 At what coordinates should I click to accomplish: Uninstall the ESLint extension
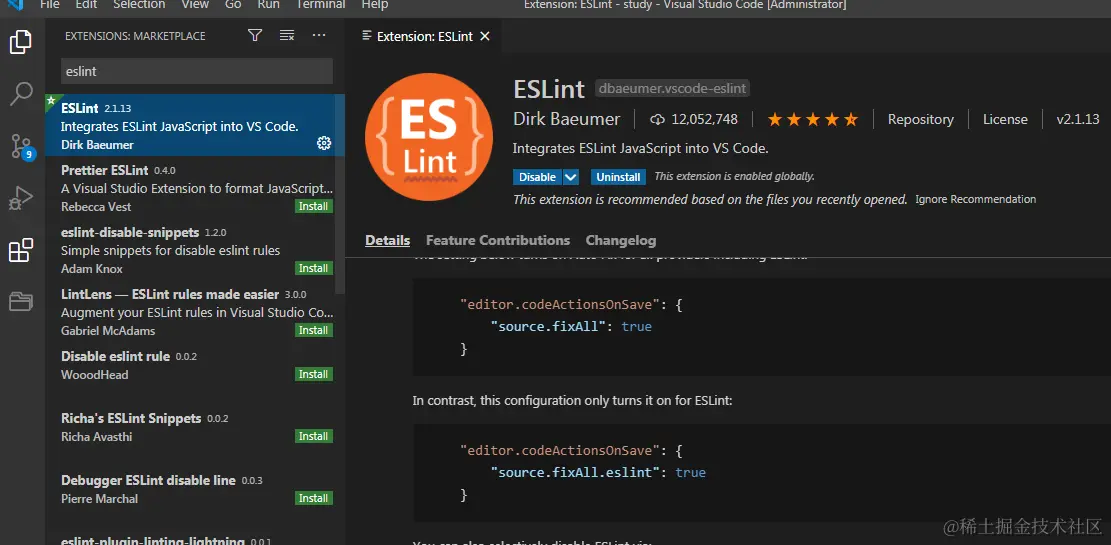pos(618,176)
